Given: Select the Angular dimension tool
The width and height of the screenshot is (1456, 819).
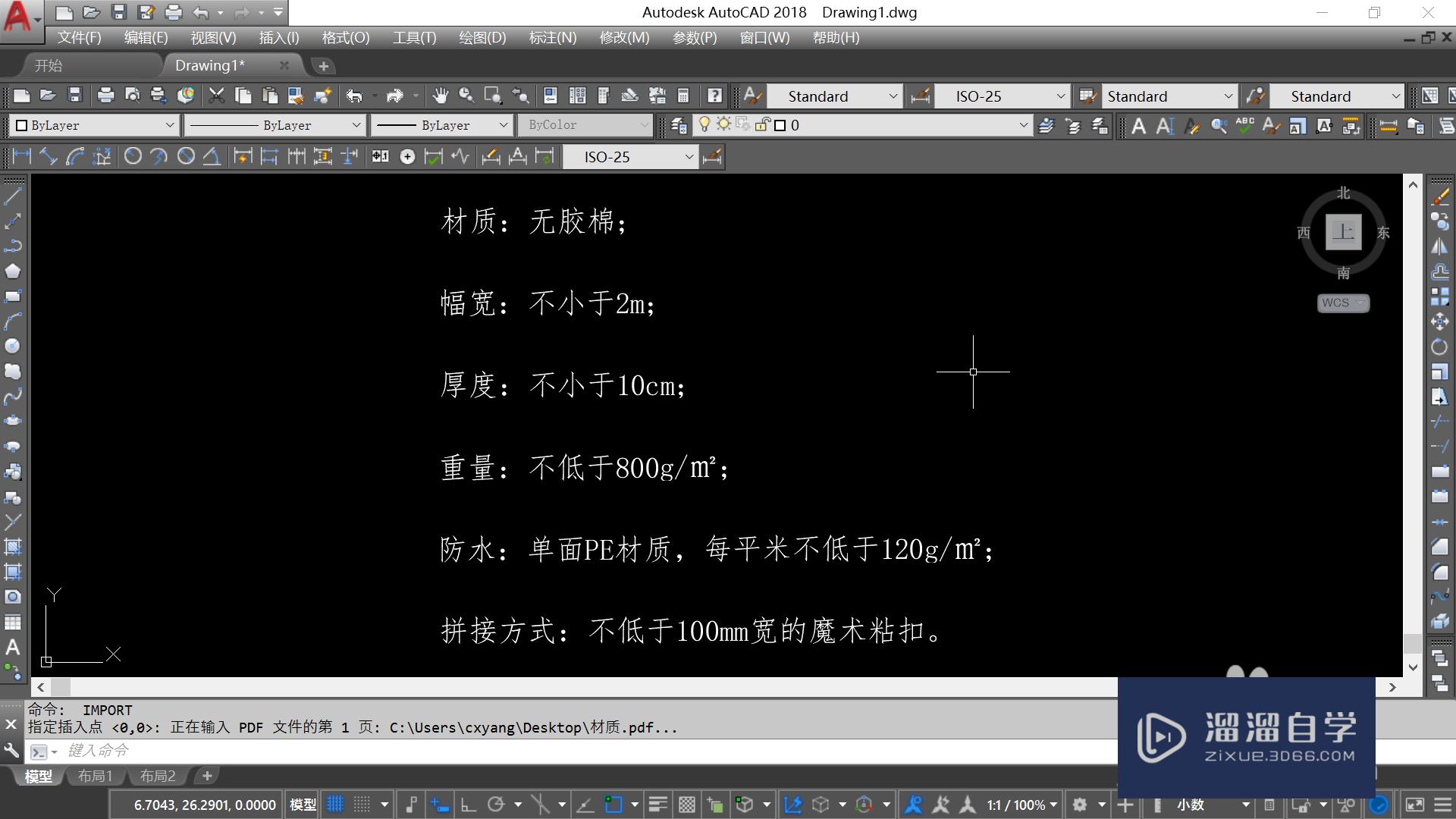Looking at the screenshot, I should pos(212,156).
